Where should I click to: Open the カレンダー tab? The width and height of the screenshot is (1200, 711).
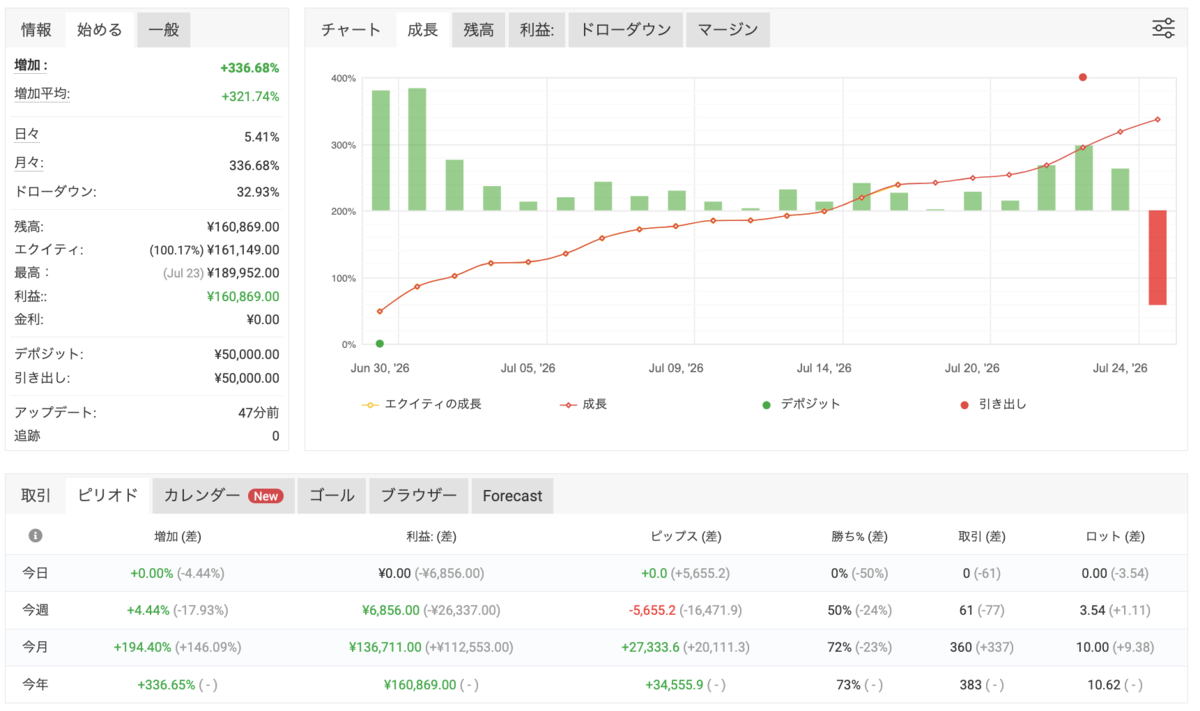[x=223, y=495]
